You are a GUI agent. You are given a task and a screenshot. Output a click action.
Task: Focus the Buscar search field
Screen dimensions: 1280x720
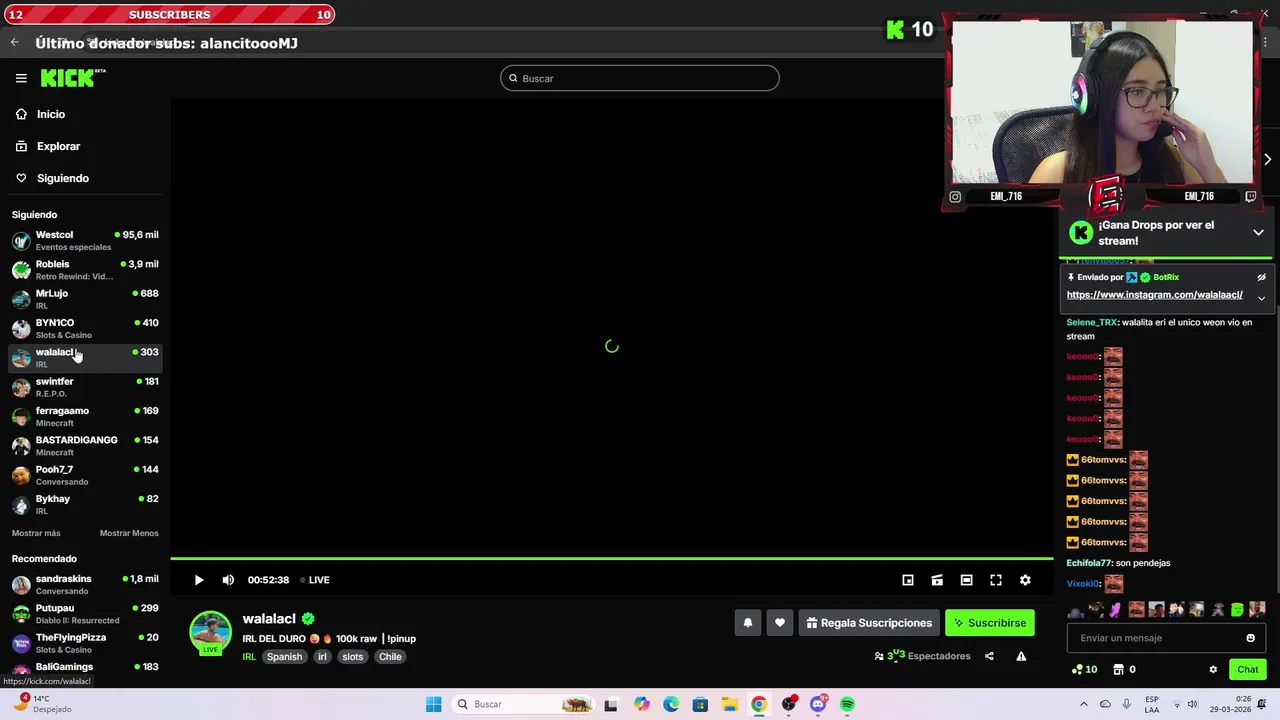click(x=640, y=78)
